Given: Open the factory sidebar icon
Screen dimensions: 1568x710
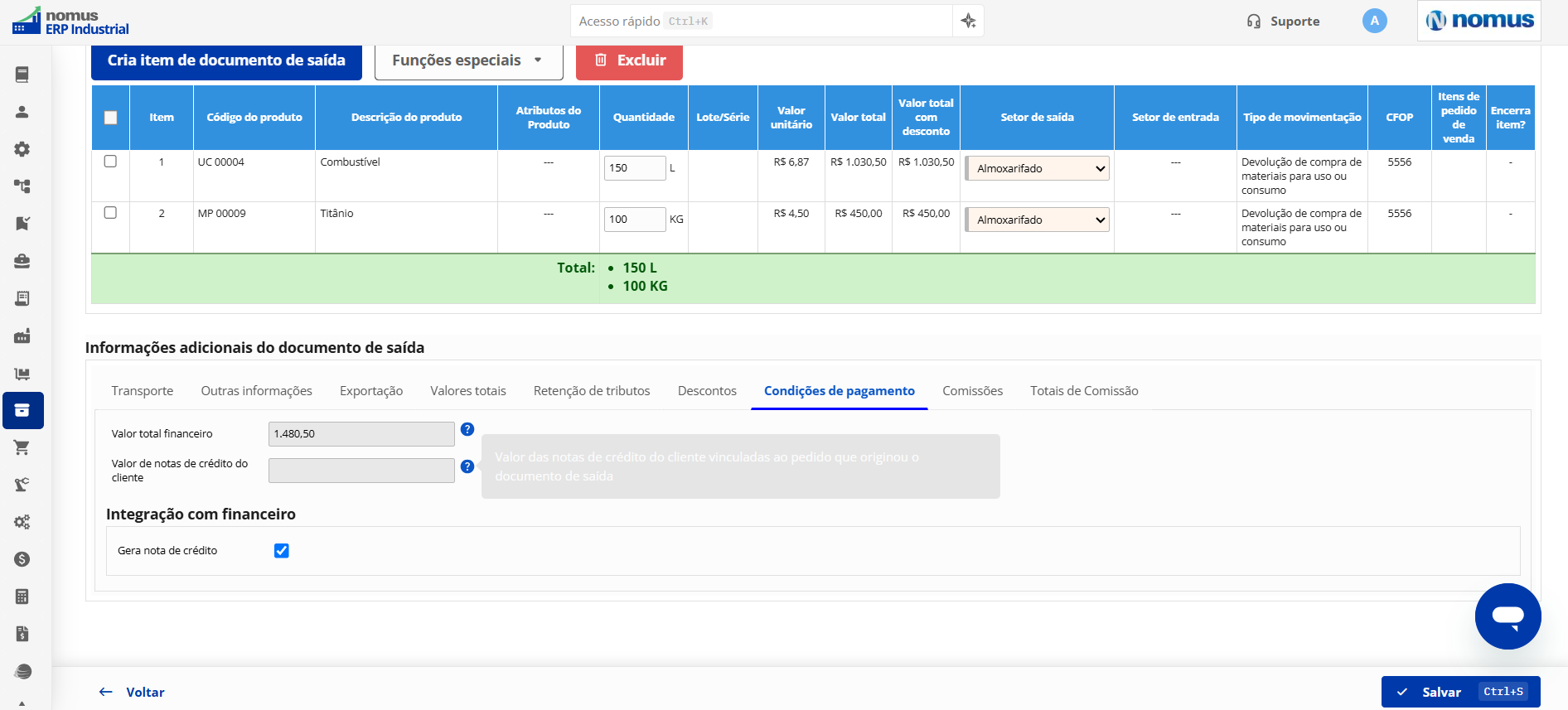Looking at the screenshot, I should pyautogui.click(x=22, y=336).
